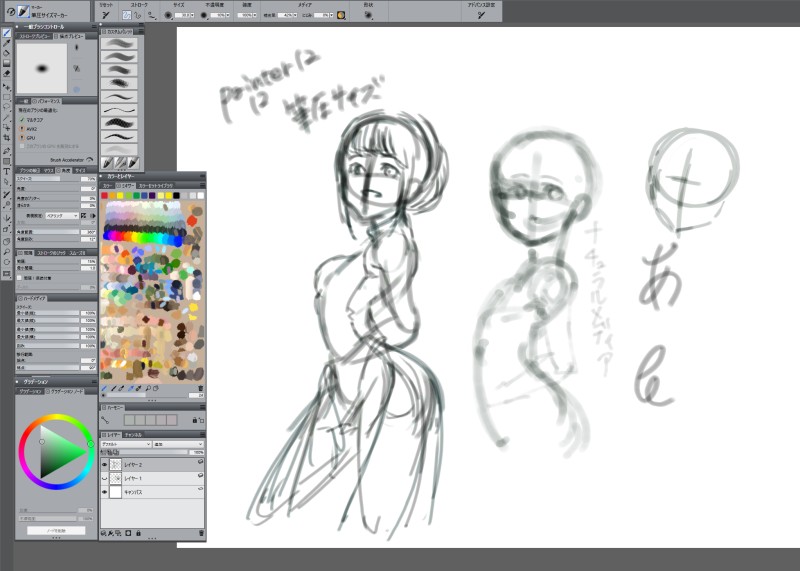Toggle the GPU optimization indicator
Image resolution: width=800 pixels, height=571 pixels.
(x=22, y=138)
